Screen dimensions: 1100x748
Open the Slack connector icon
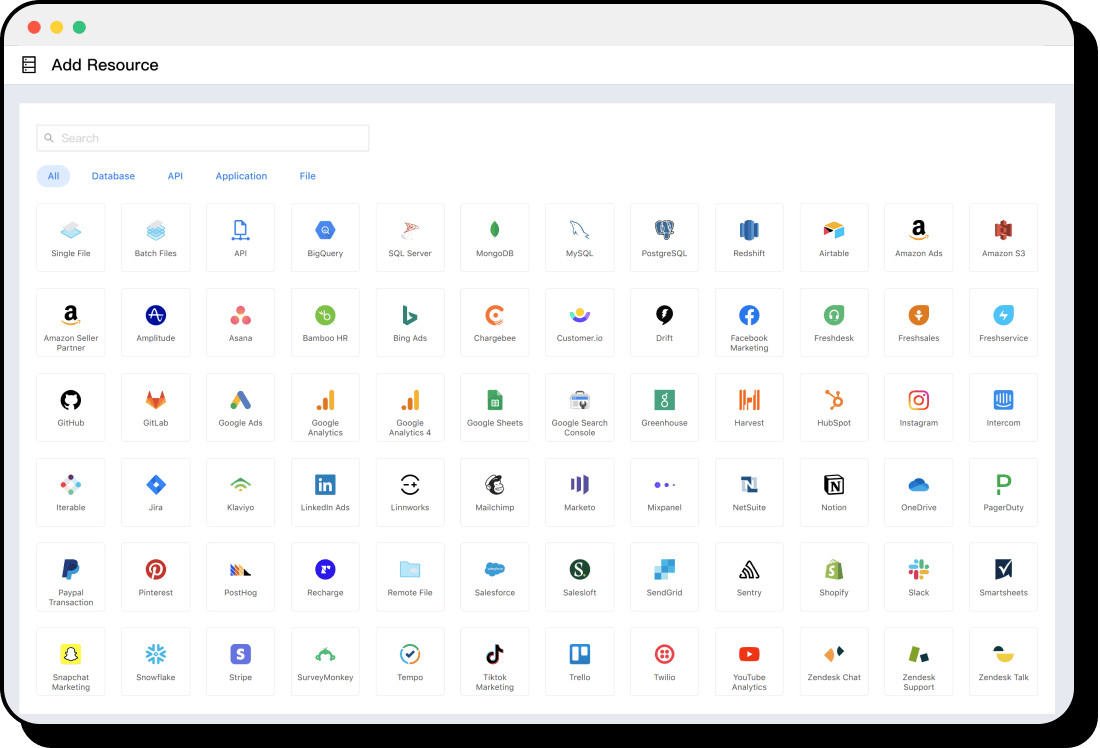coord(918,570)
